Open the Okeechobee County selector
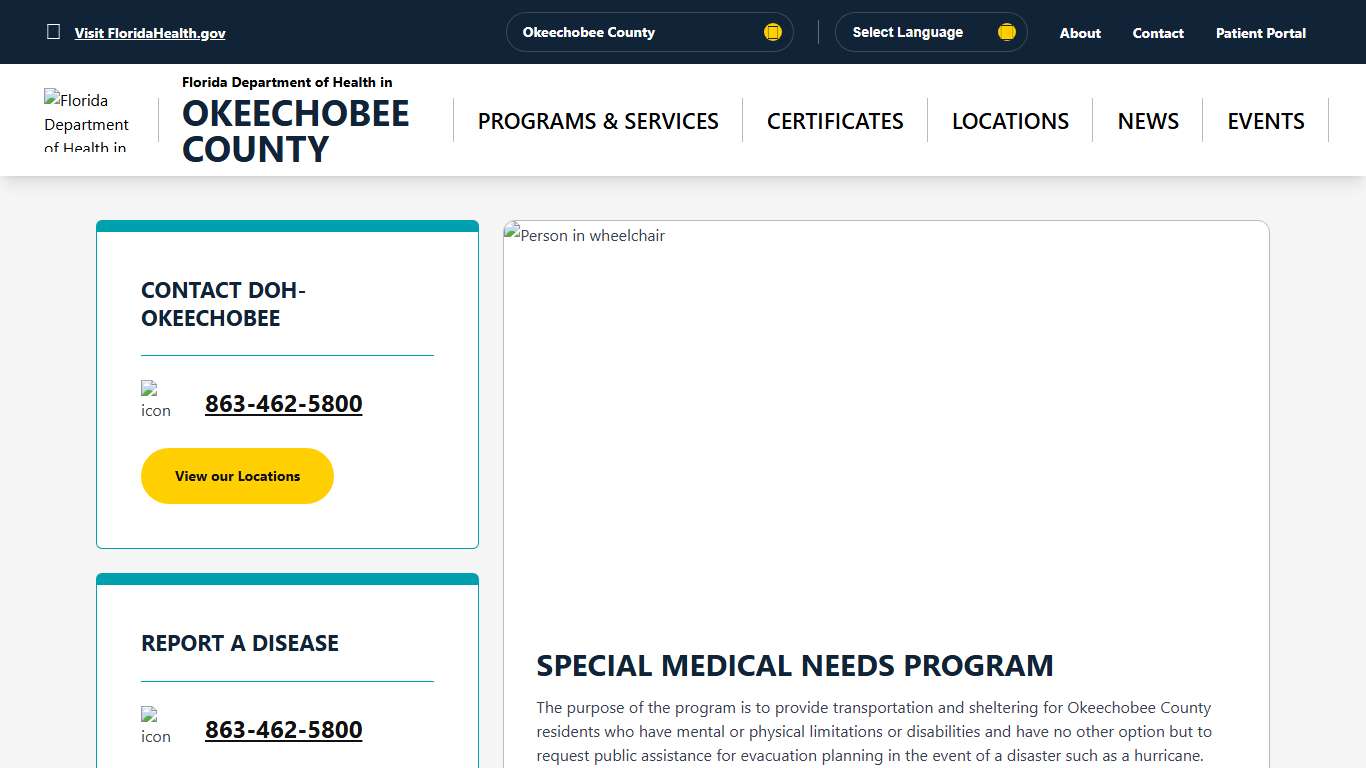 [x=649, y=31]
